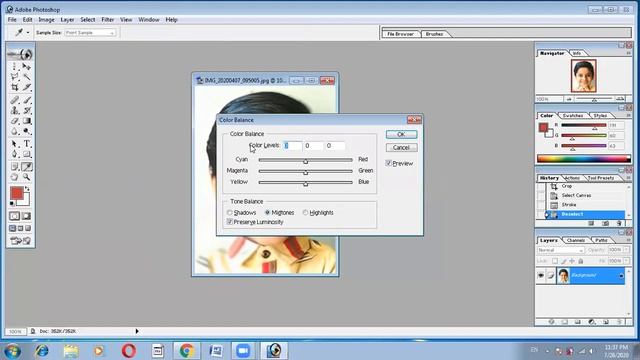Select the Clone Stamp tool
The width and height of the screenshot is (640, 360).
tap(14, 111)
